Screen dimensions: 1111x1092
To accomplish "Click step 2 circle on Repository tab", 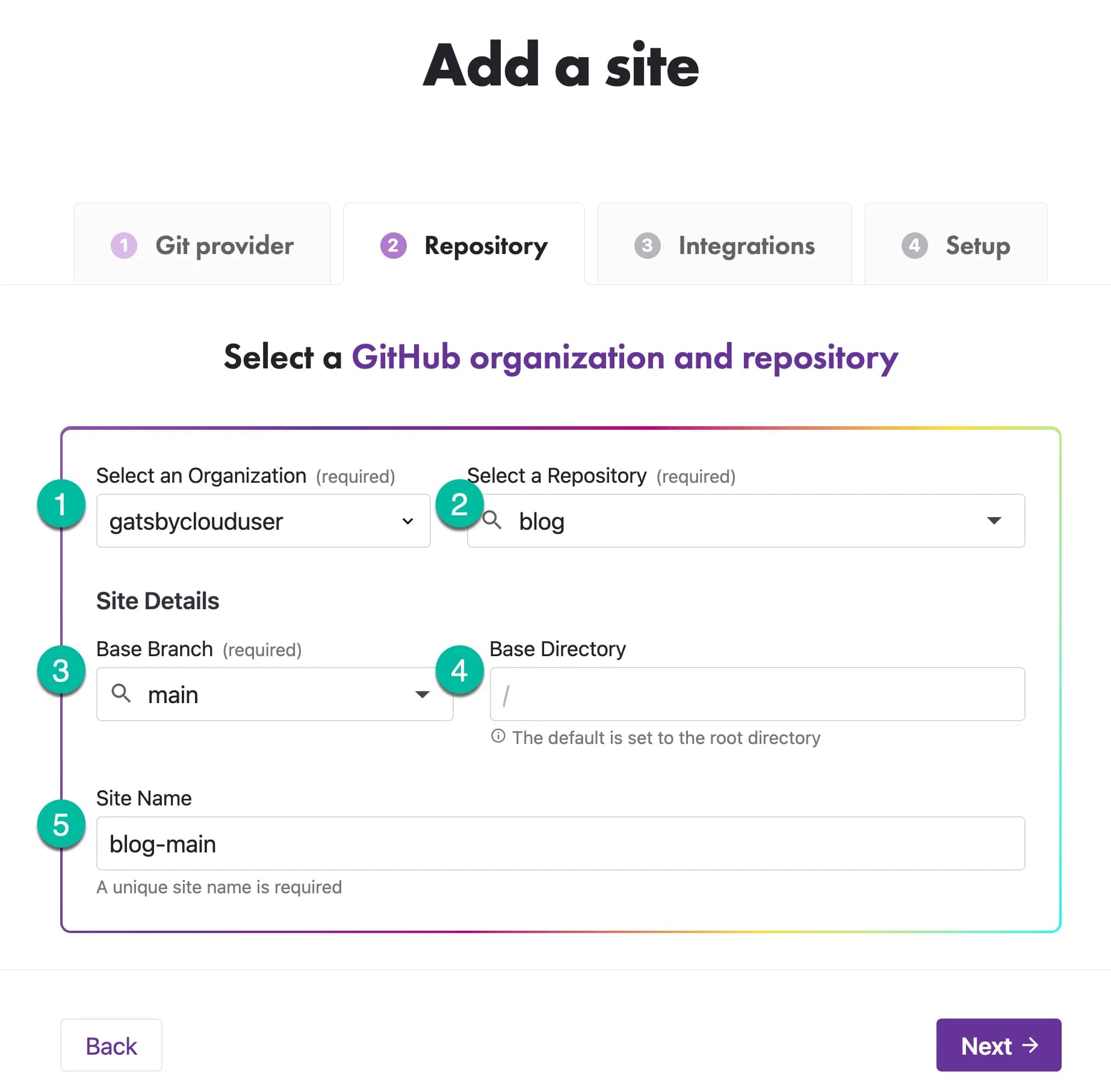I will (x=393, y=245).
